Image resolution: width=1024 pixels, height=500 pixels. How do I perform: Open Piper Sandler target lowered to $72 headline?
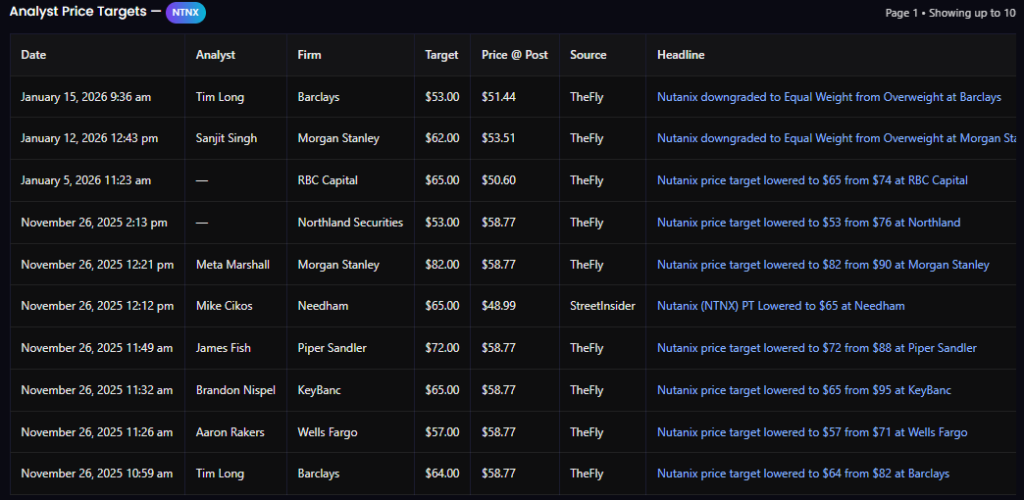[x=816, y=348]
